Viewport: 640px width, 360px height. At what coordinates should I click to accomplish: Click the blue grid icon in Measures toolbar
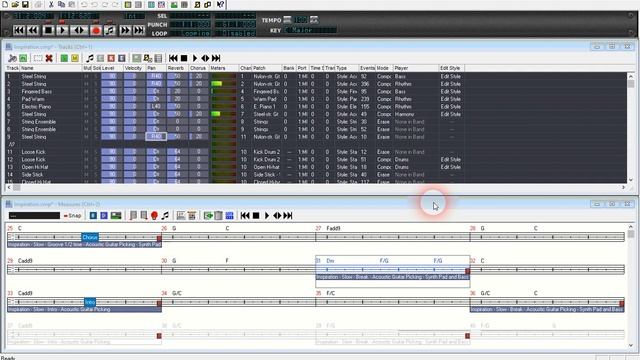click(x=229, y=216)
